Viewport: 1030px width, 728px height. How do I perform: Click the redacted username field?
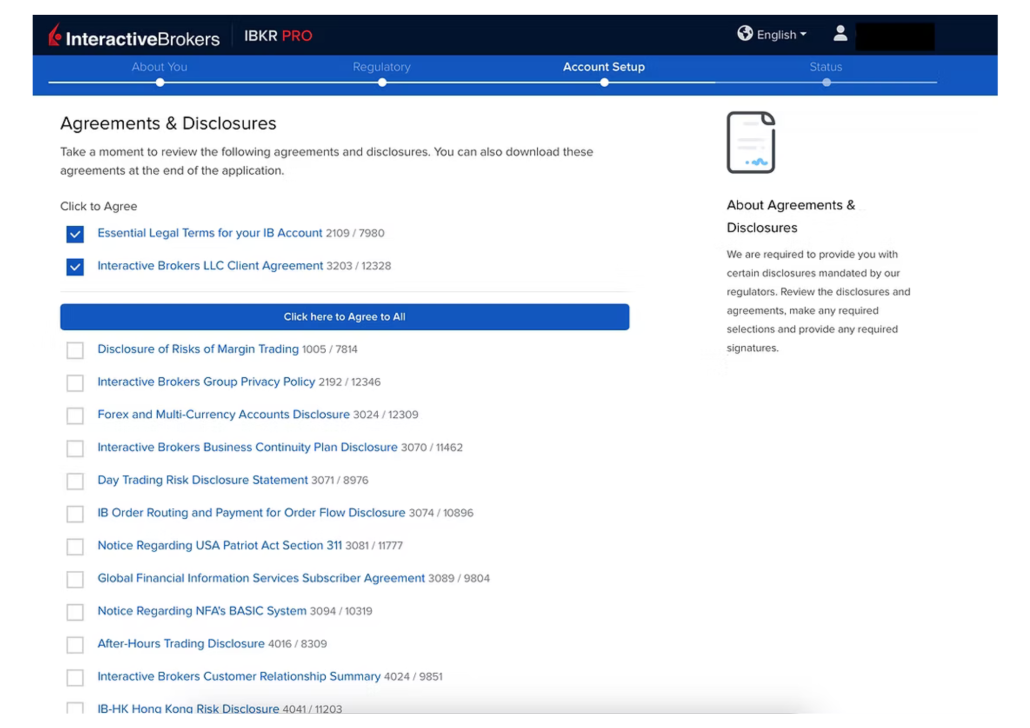coord(895,36)
